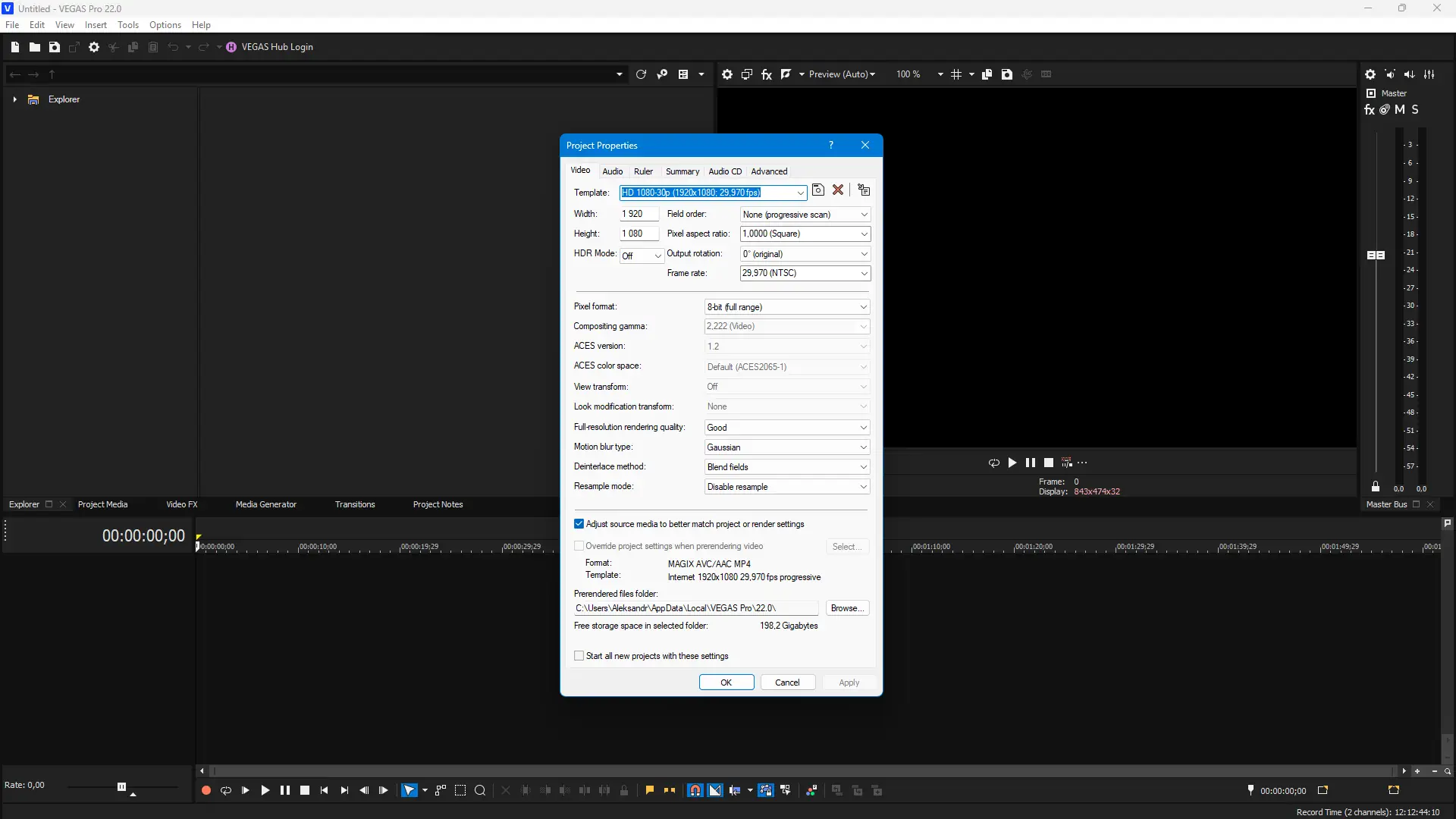Expand the Explorer tree node
Screen dimensions: 1456x819
14,99
